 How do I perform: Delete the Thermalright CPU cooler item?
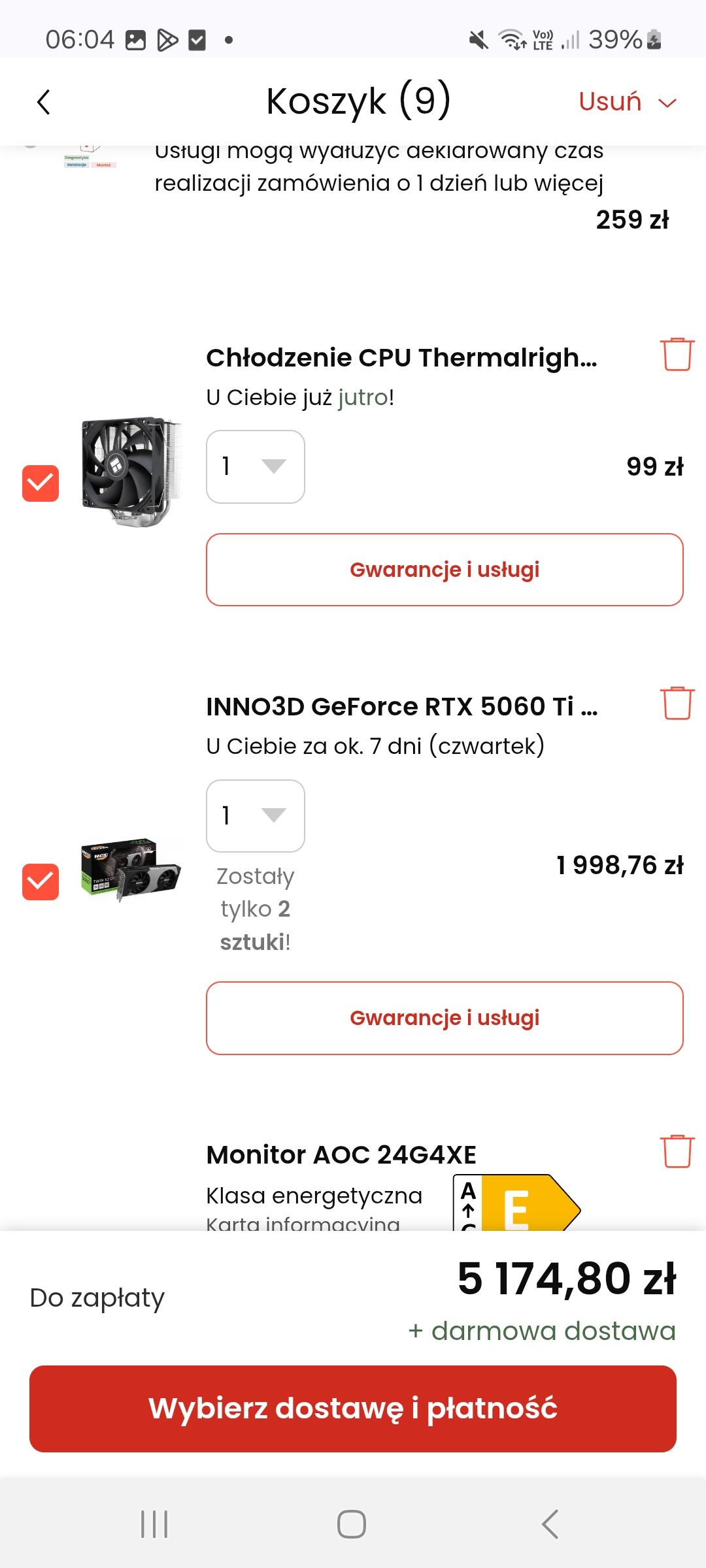click(677, 355)
